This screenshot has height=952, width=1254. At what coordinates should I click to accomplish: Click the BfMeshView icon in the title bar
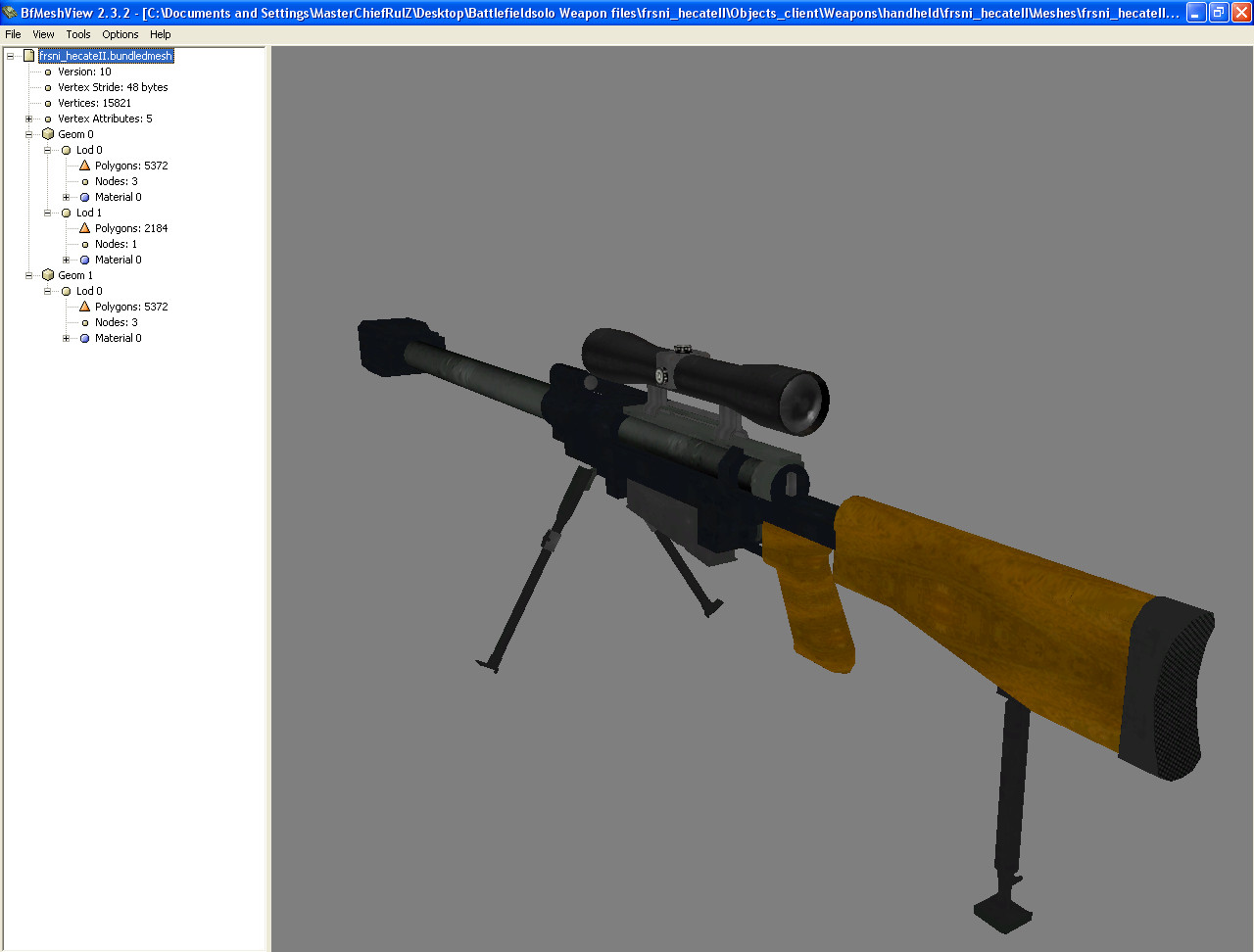point(10,12)
